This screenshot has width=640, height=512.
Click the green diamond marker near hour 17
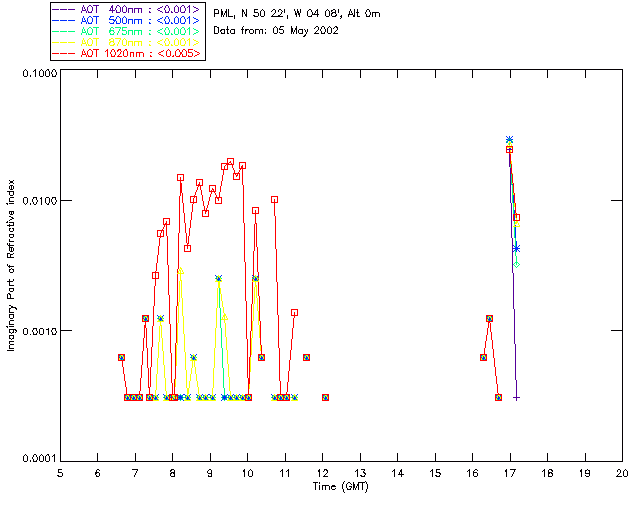(517, 265)
